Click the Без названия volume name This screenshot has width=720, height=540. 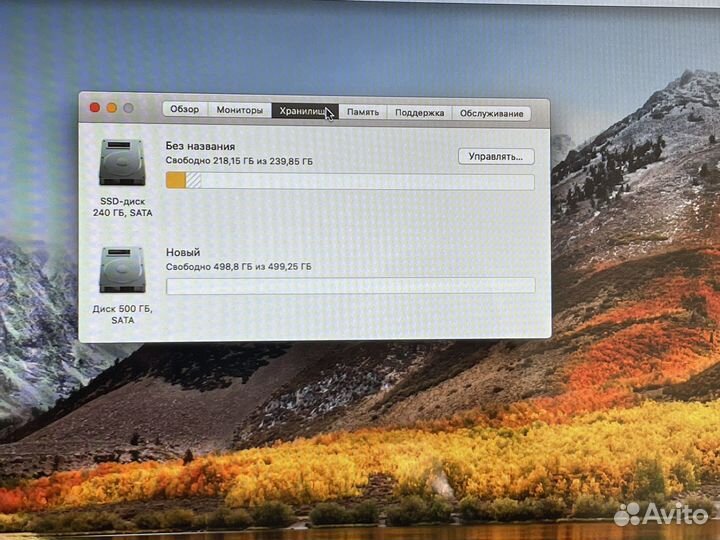pos(200,146)
